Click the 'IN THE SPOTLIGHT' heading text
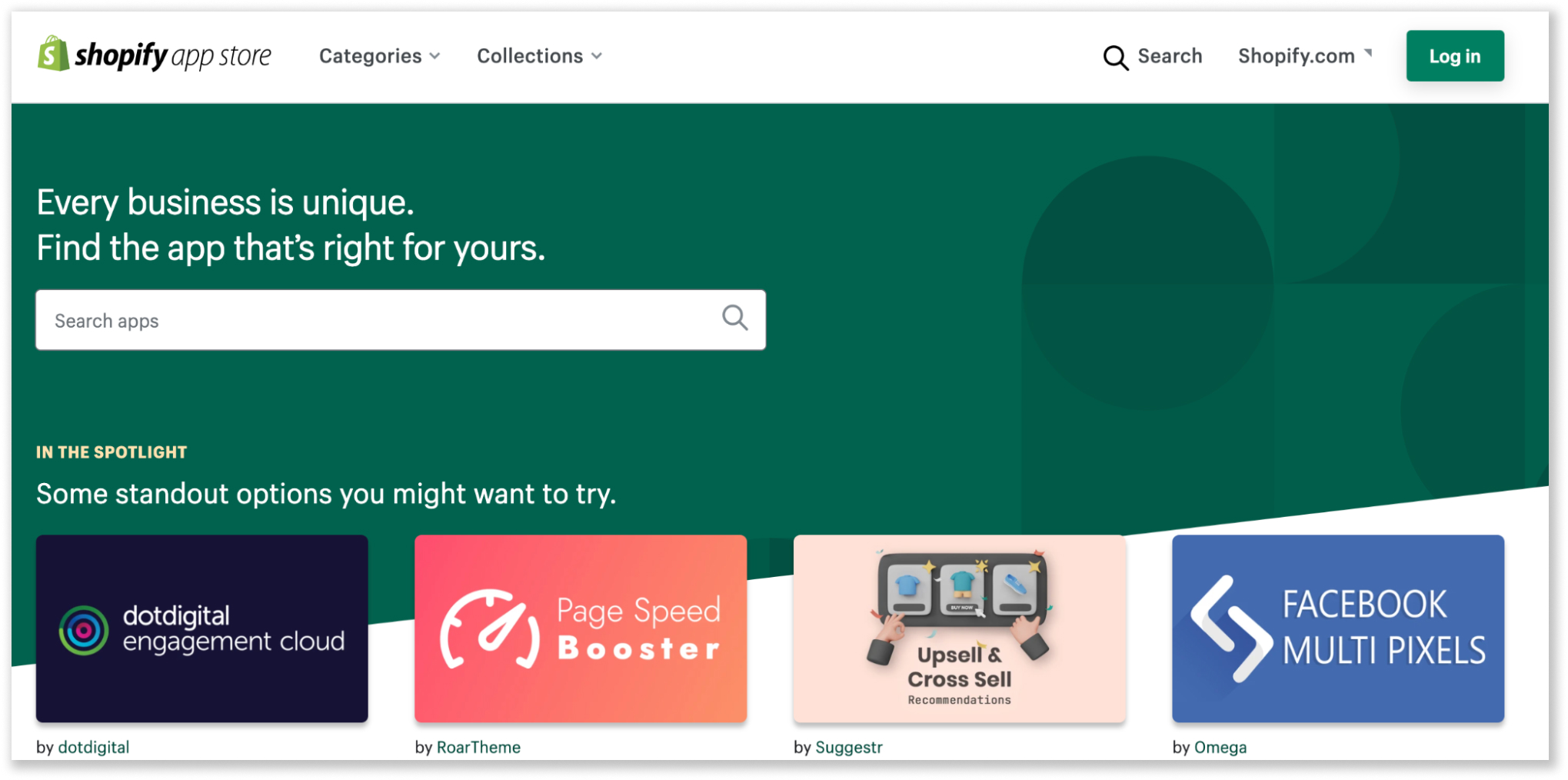1568x780 pixels. coord(112,452)
